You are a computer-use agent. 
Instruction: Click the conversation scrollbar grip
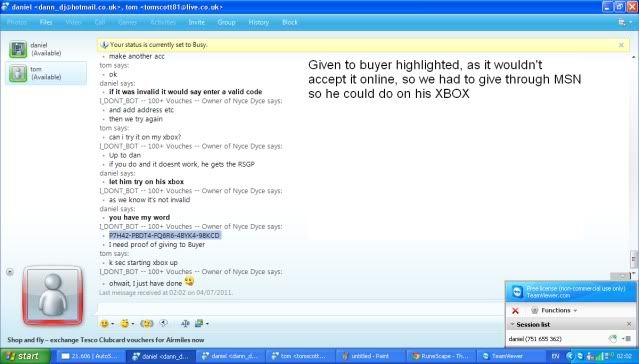(x=633, y=258)
